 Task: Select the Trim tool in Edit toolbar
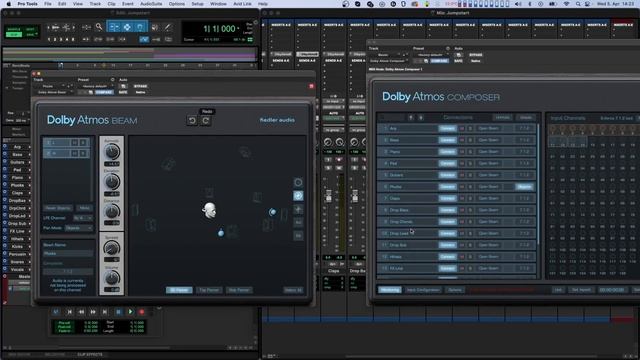coord(114,27)
